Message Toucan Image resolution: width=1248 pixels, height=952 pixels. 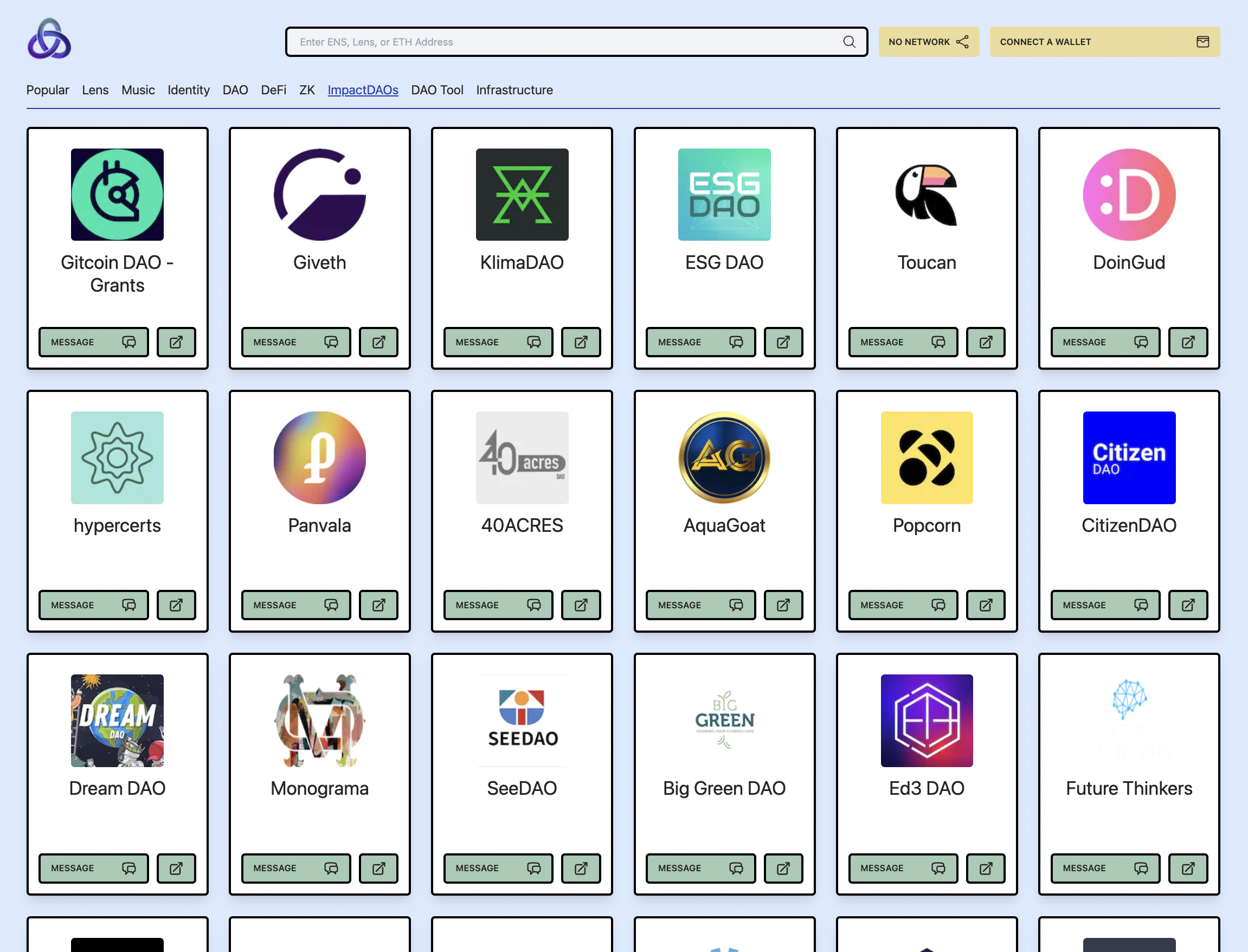pos(903,342)
